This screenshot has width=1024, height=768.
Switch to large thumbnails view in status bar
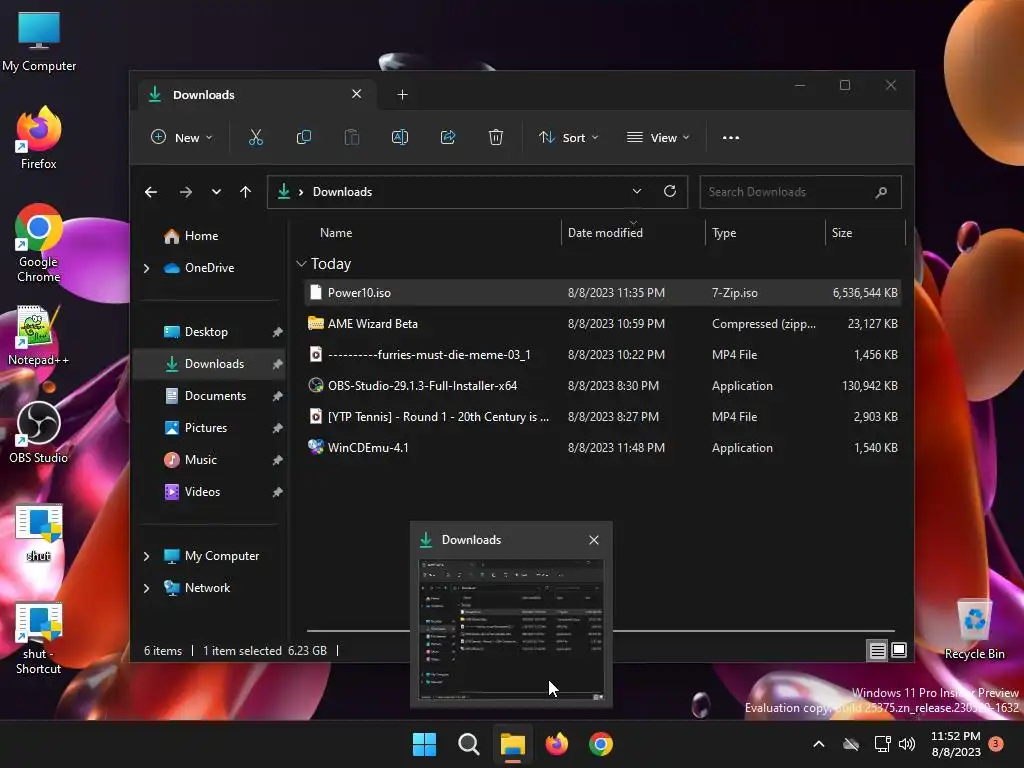pyautogui.click(x=899, y=650)
